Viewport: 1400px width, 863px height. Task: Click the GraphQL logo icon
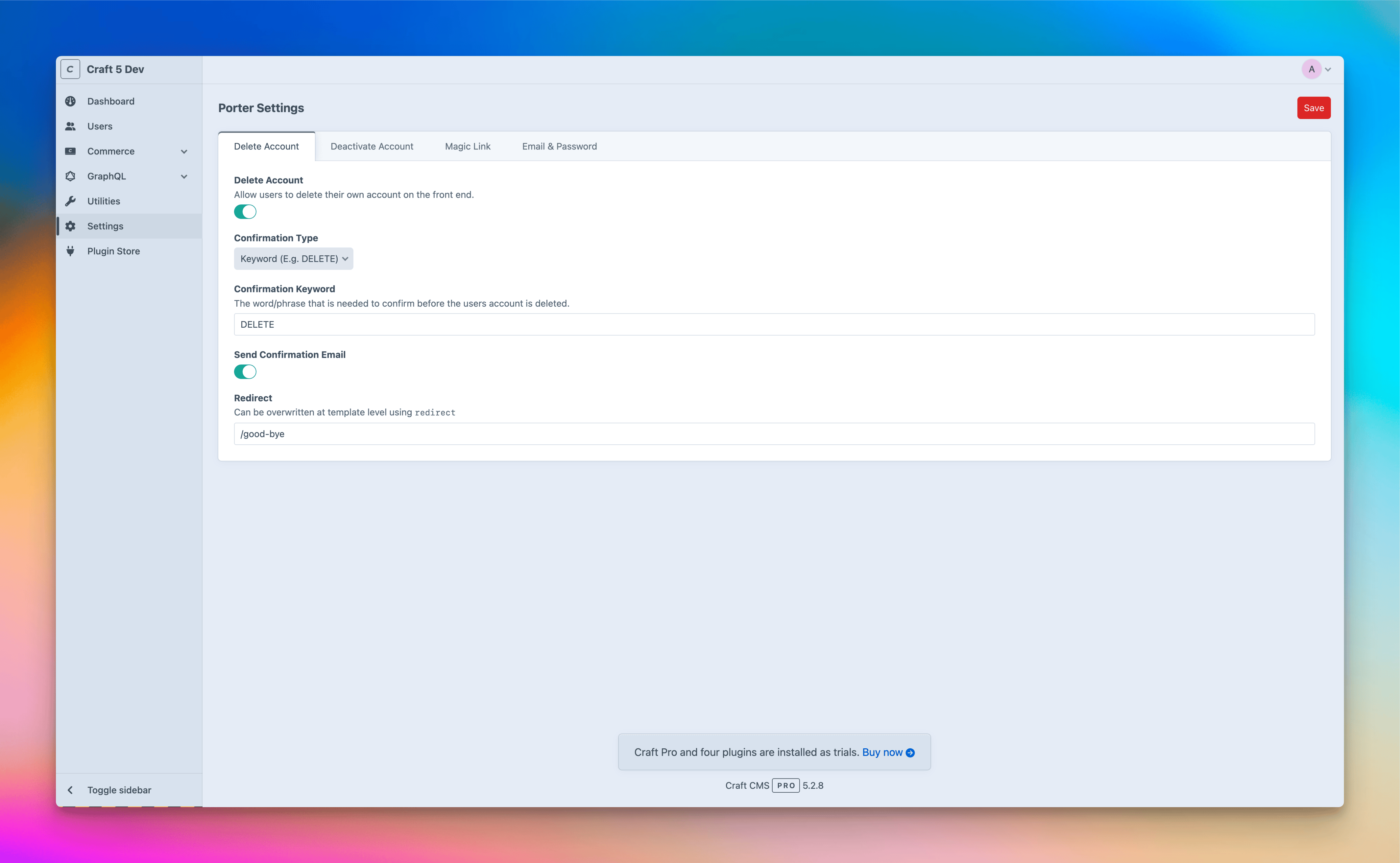tap(70, 176)
